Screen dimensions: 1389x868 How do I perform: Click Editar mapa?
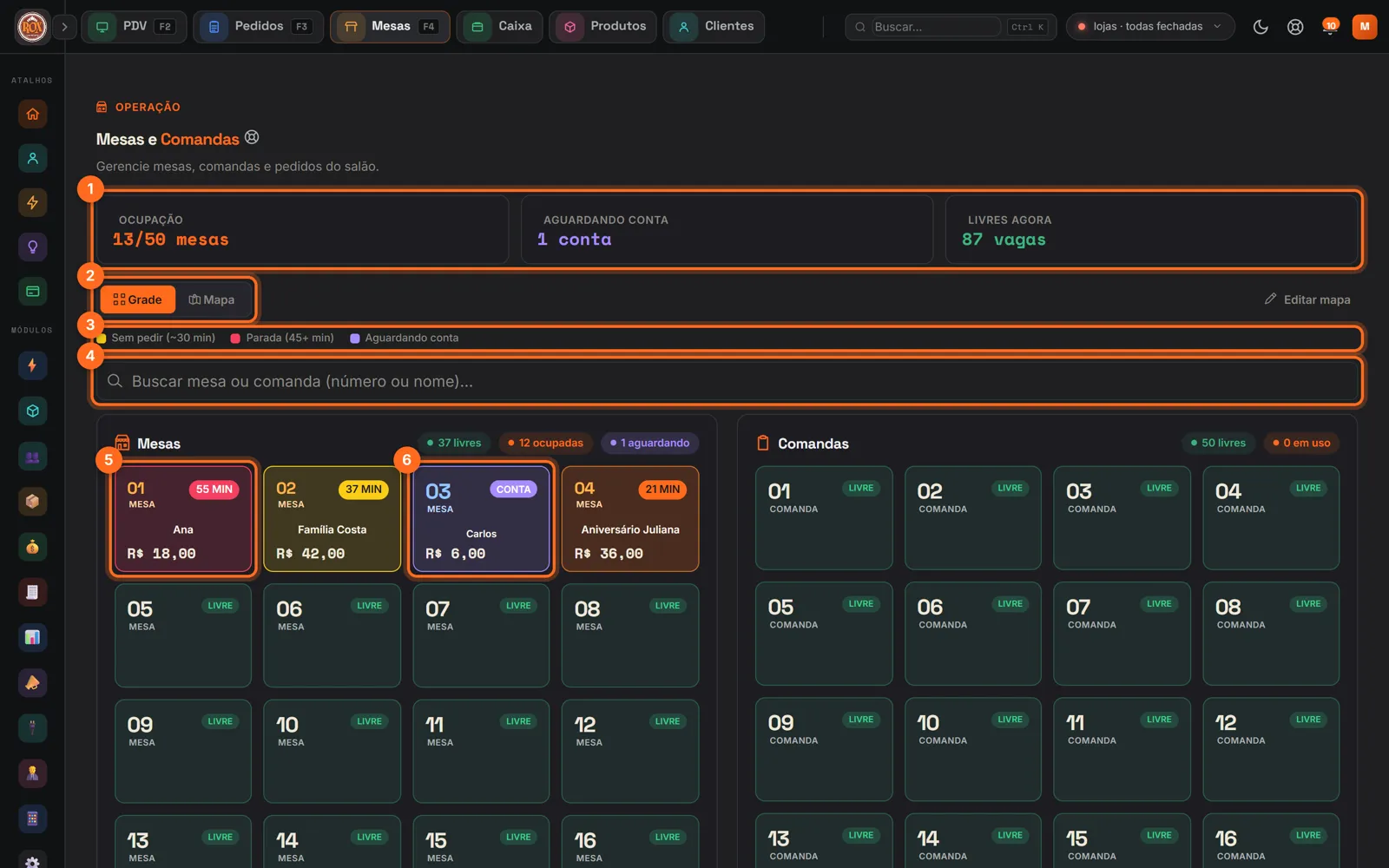1307,299
